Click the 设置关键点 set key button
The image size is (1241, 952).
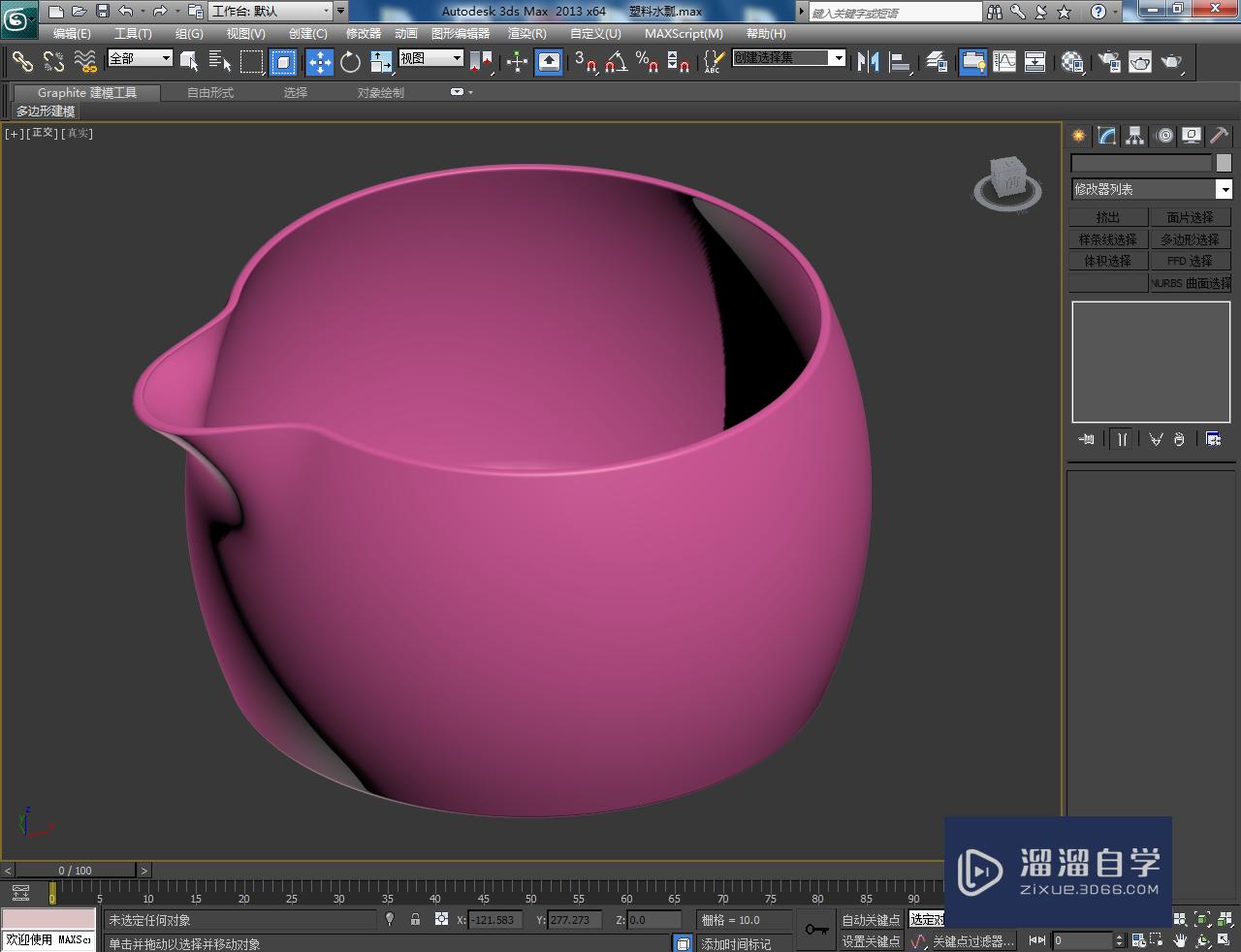(x=871, y=941)
